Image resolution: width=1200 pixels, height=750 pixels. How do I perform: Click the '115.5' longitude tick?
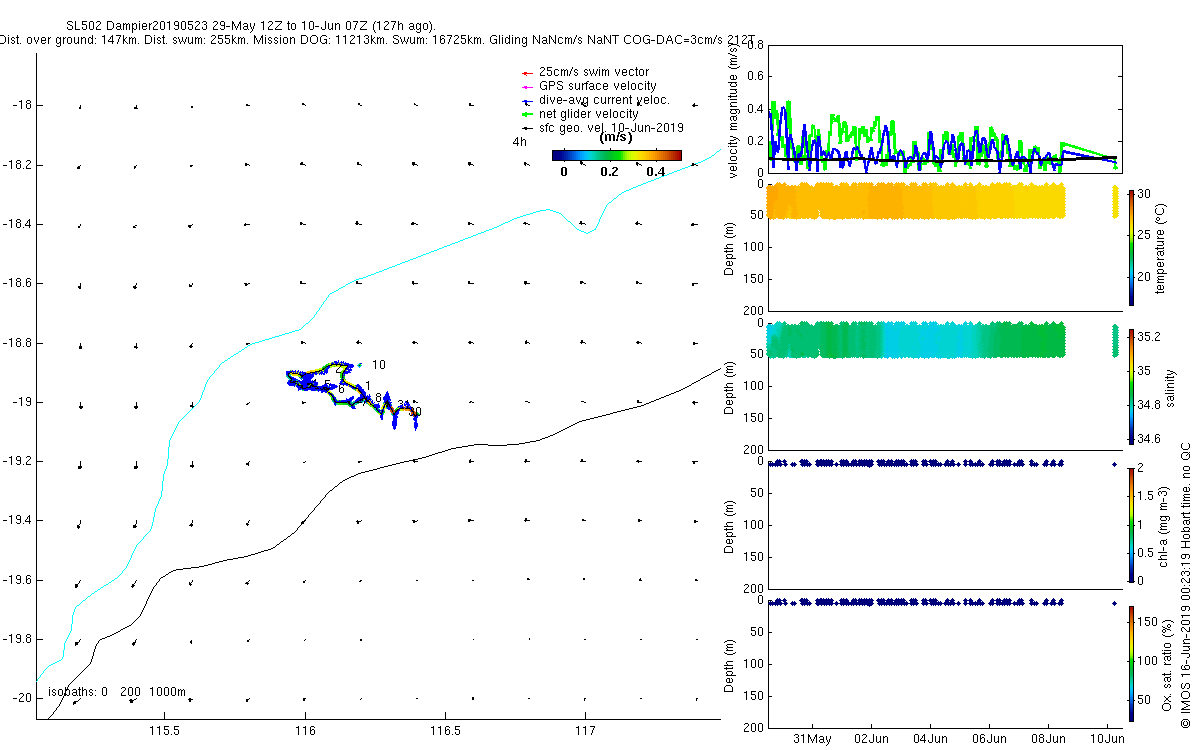pos(165,729)
